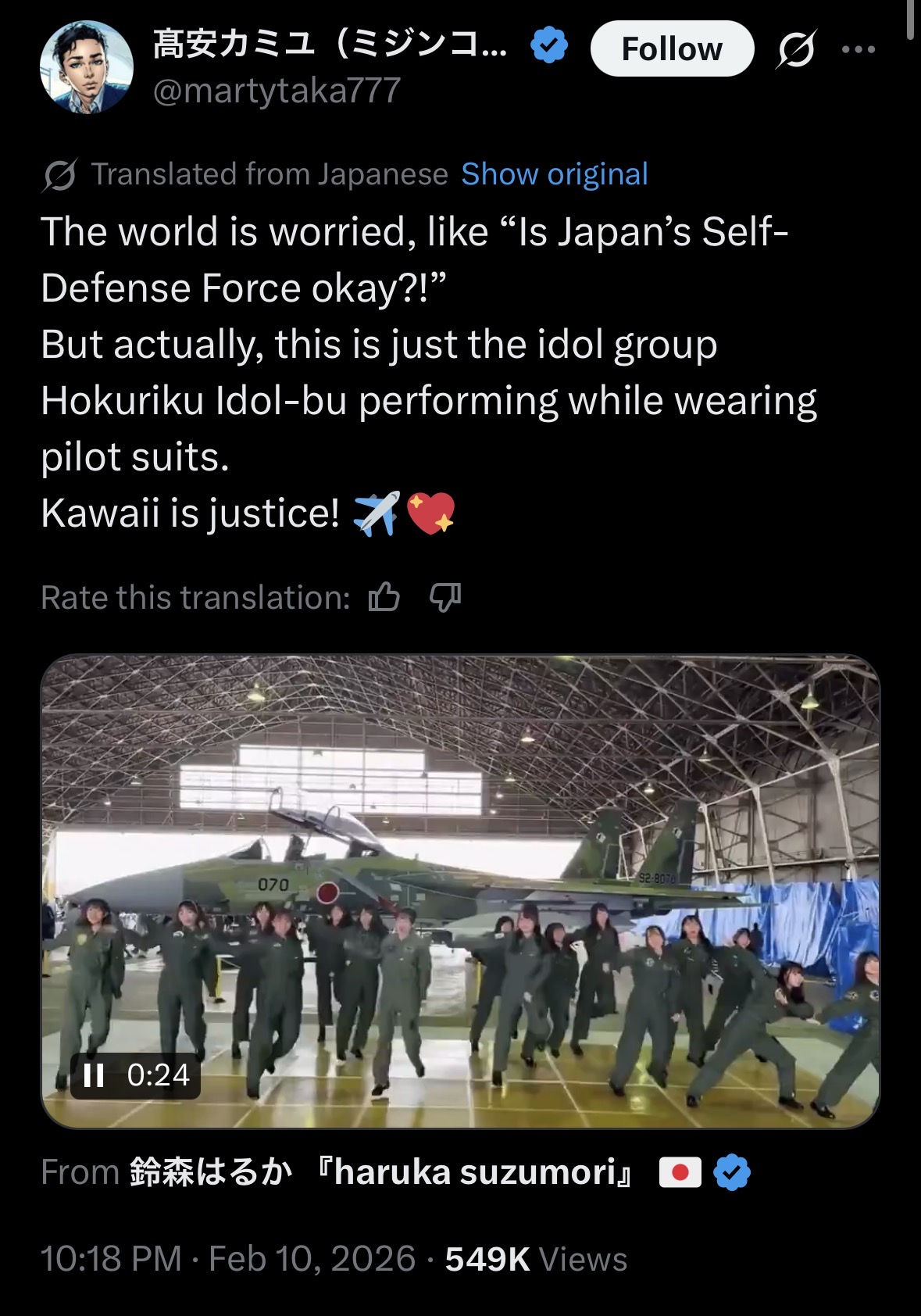921x1316 pixels.
Task: View the 549K Views count details
Action: point(536,1259)
